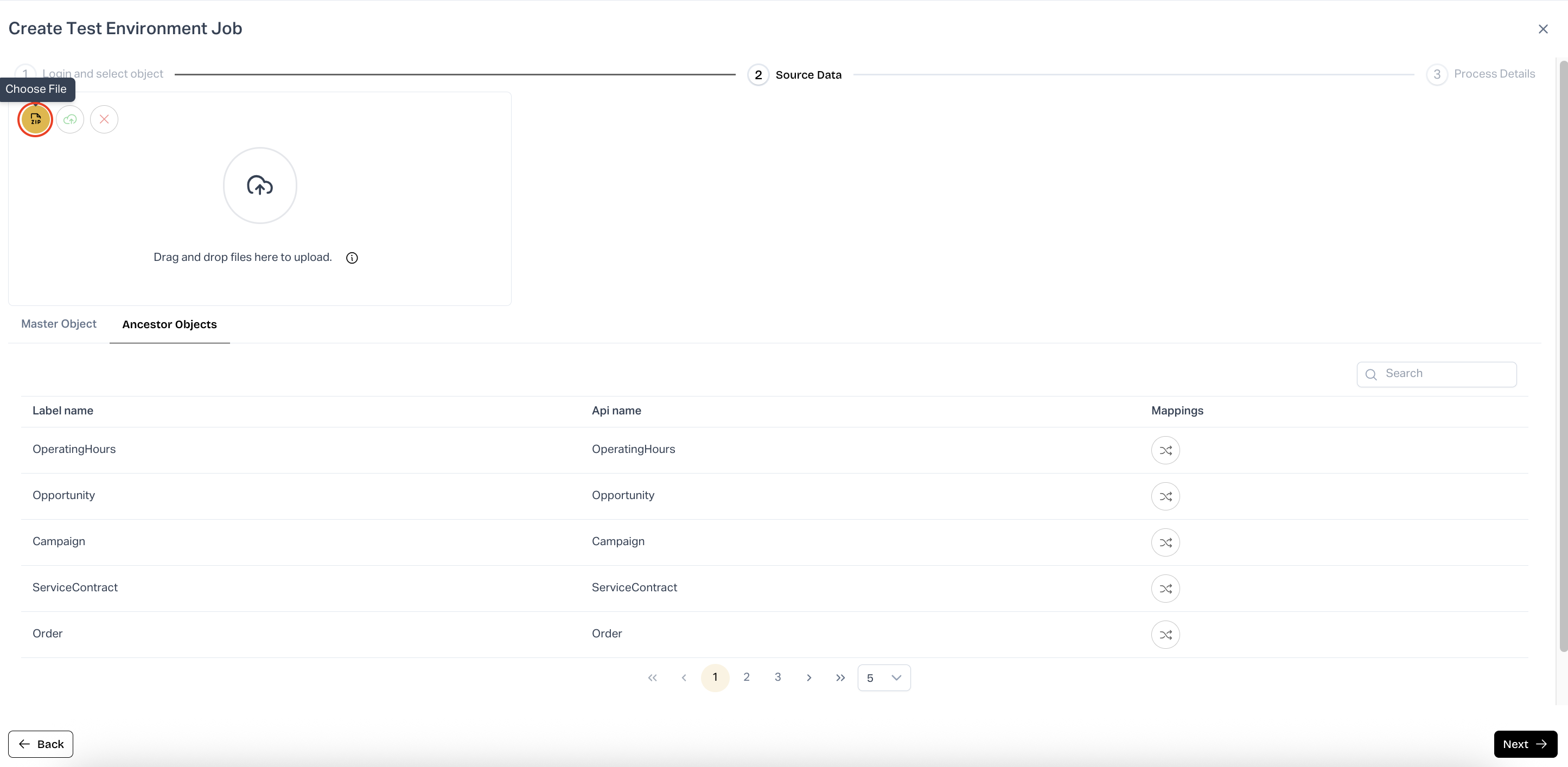Open mappings for Opportunity
This screenshot has height=767, width=1568.
[x=1165, y=497]
